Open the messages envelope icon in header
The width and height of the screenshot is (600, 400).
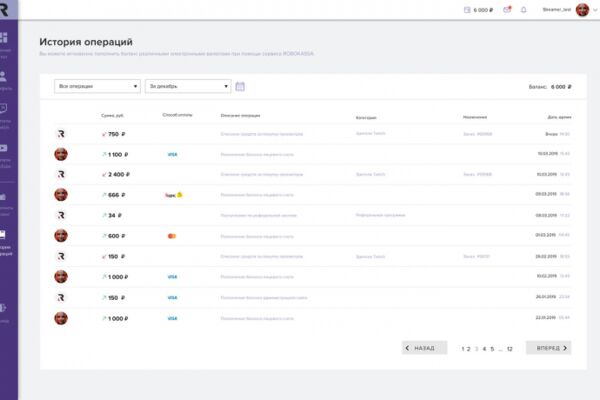507,10
